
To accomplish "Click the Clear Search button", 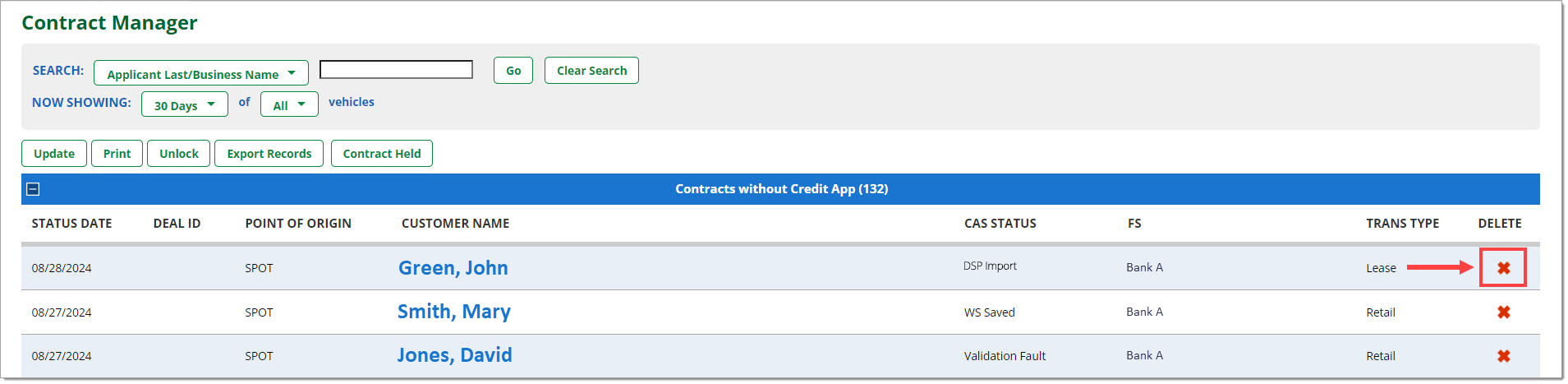I will pyautogui.click(x=591, y=71).
